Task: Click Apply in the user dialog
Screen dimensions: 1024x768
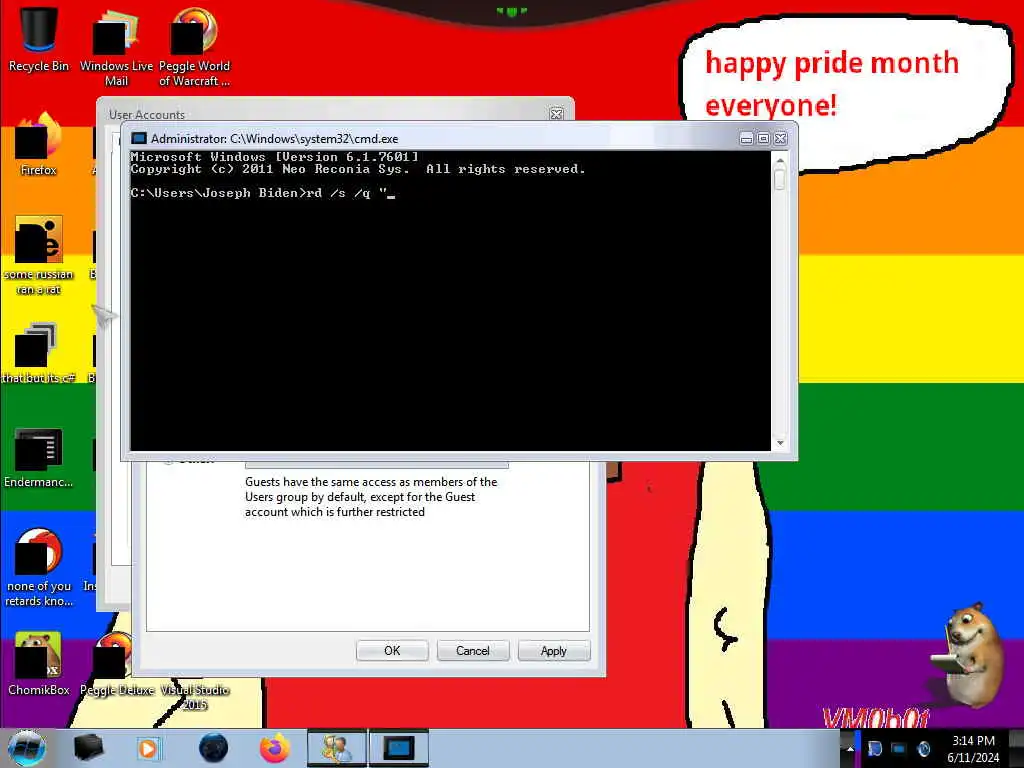Action: point(554,650)
